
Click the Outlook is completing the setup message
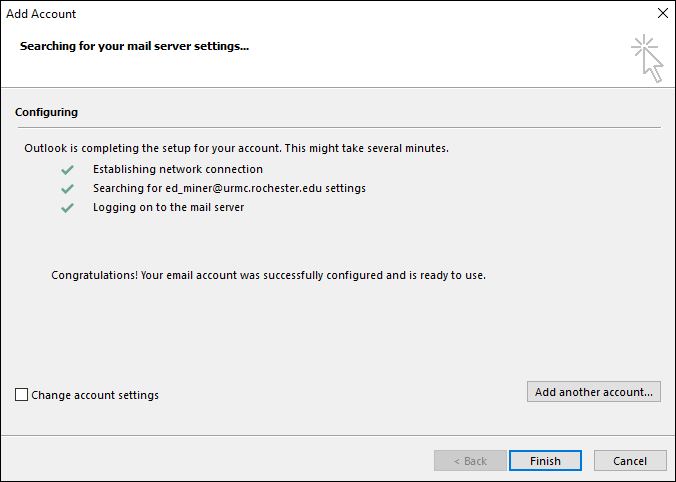pyautogui.click(x=236, y=148)
